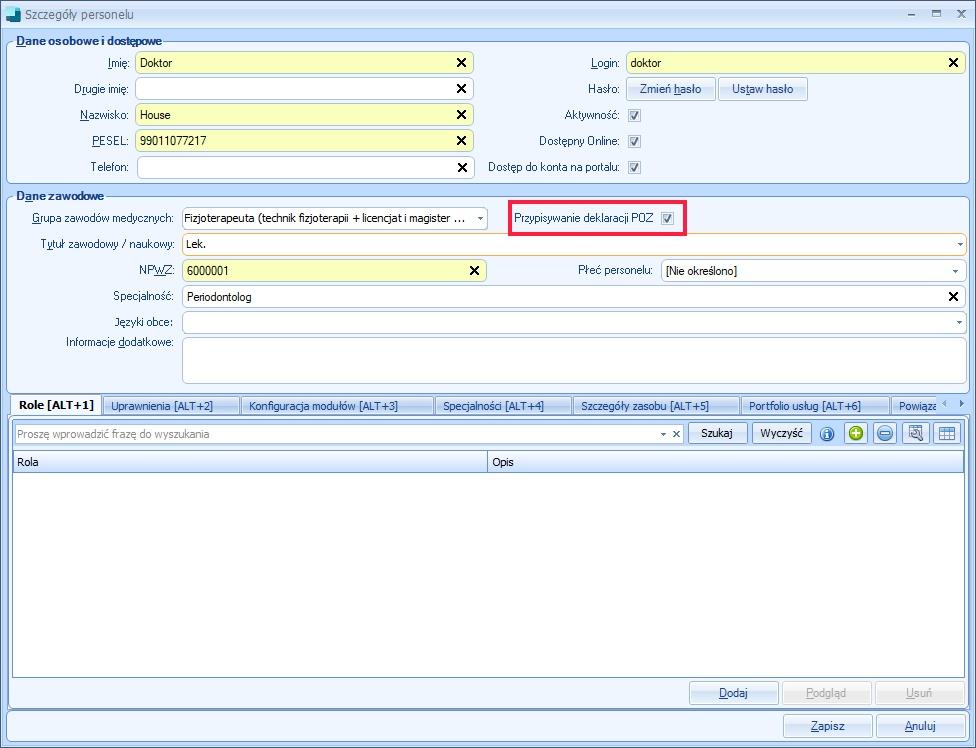This screenshot has width=976, height=748.
Task: Click the Zmień hasło button
Action: click(x=670, y=89)
